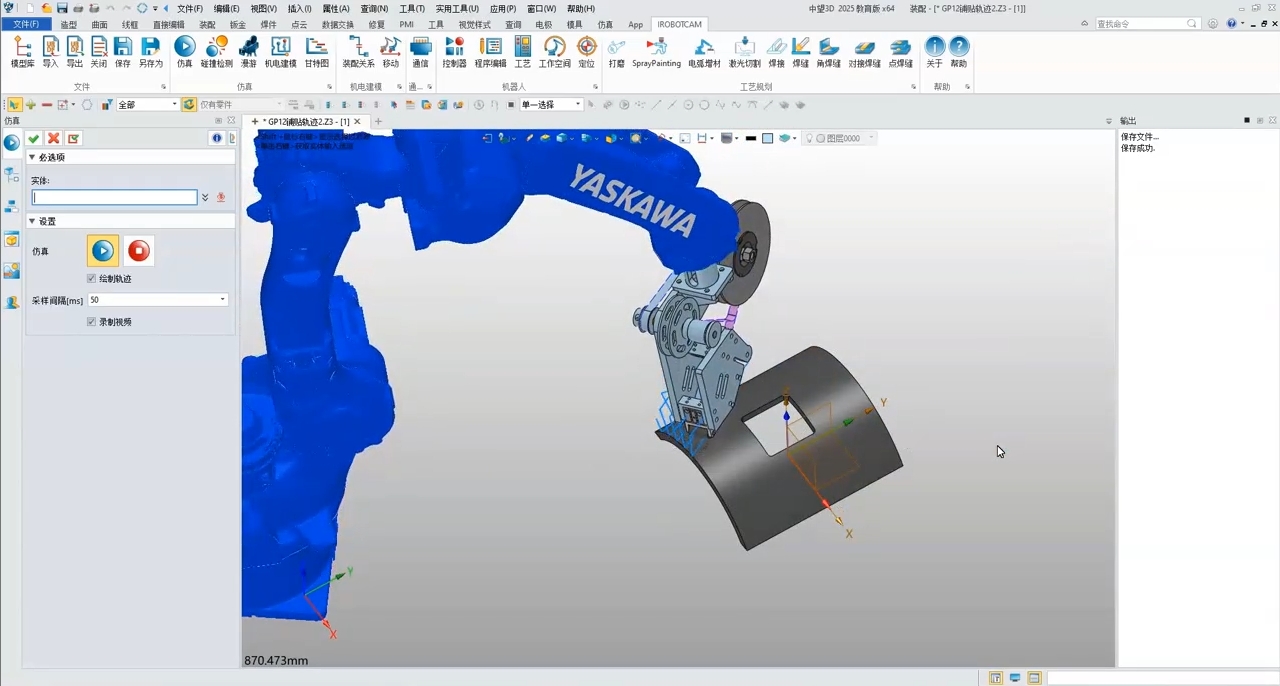
Task: Select the 对接焊缝 butt weld tool
Action: coord(864,52)
